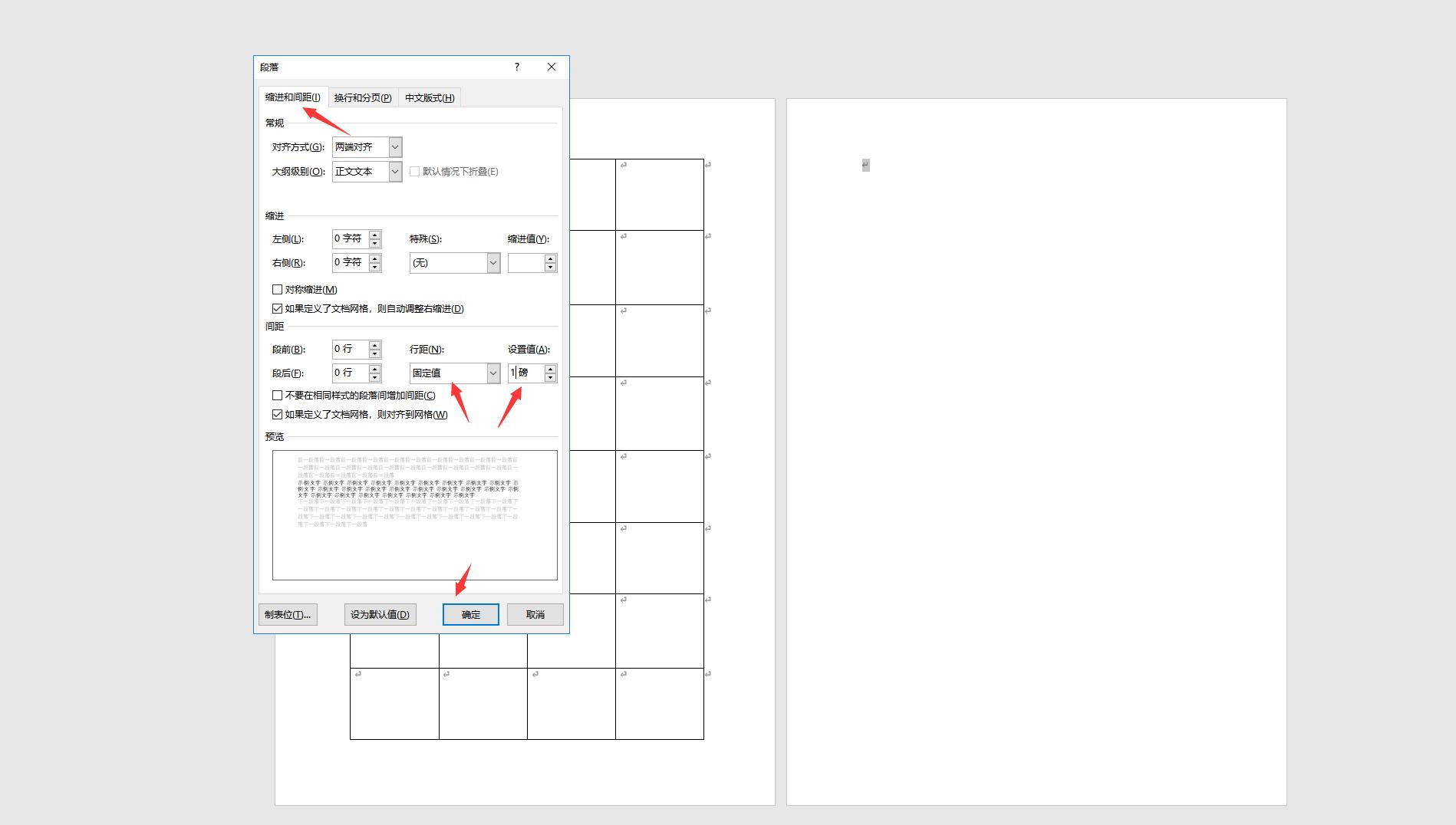Check 不要在相同样式的段落间增加间距 option

(278, 395)
